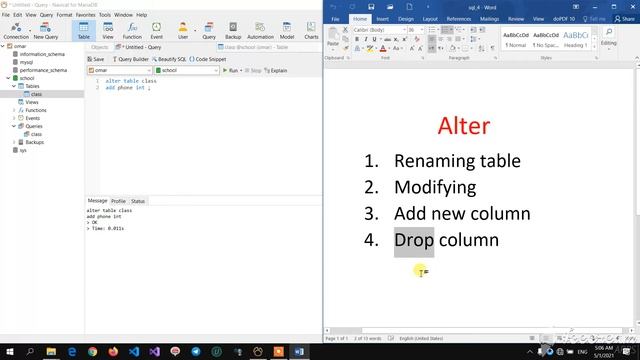640x360 pixels.
Task: Click the Share button in Word
Action: [x=625, y=19]
